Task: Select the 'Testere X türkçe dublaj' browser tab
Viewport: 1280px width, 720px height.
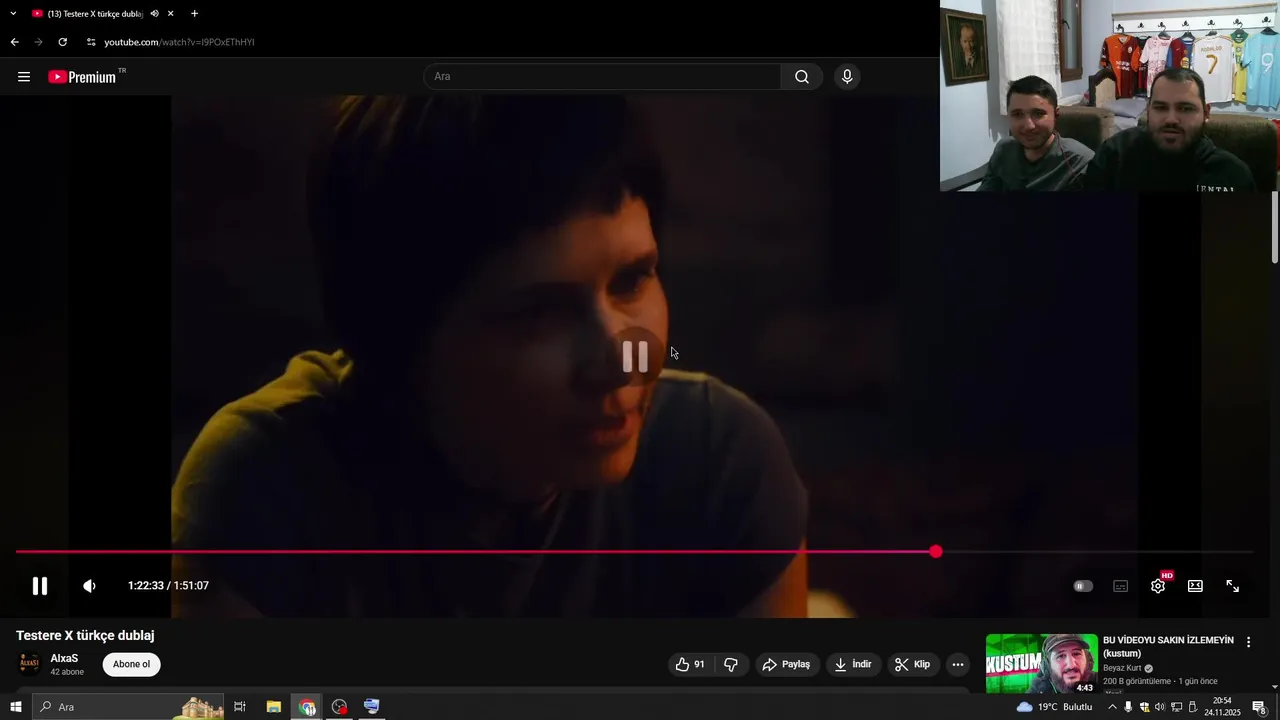Action: (95, 14)
